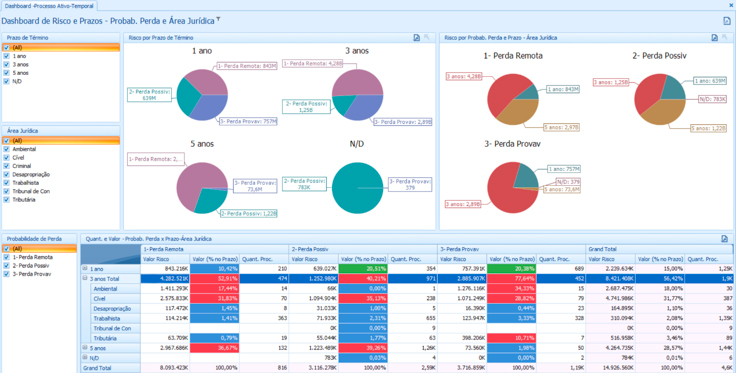Click the 77,64% cell under 3- Perda Provav
This screenshot has height=373, width=736.
pos(511,279)
